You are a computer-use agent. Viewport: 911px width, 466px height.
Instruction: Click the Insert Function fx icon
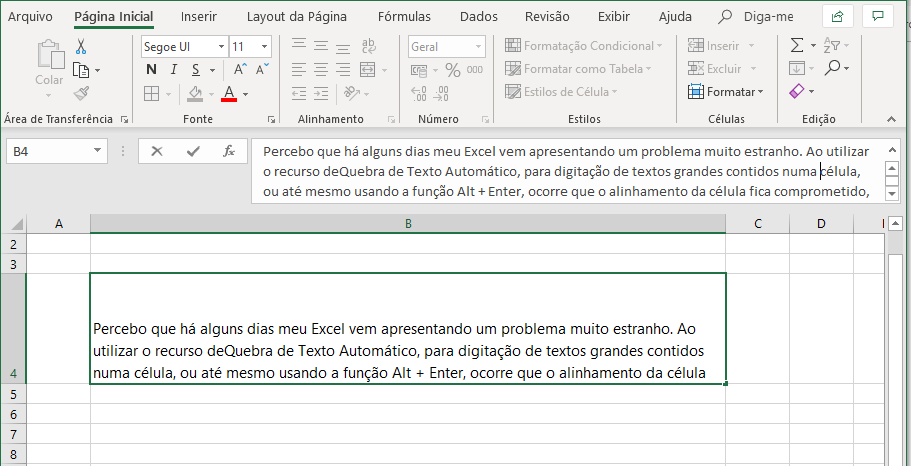click(x=229, y=151)
